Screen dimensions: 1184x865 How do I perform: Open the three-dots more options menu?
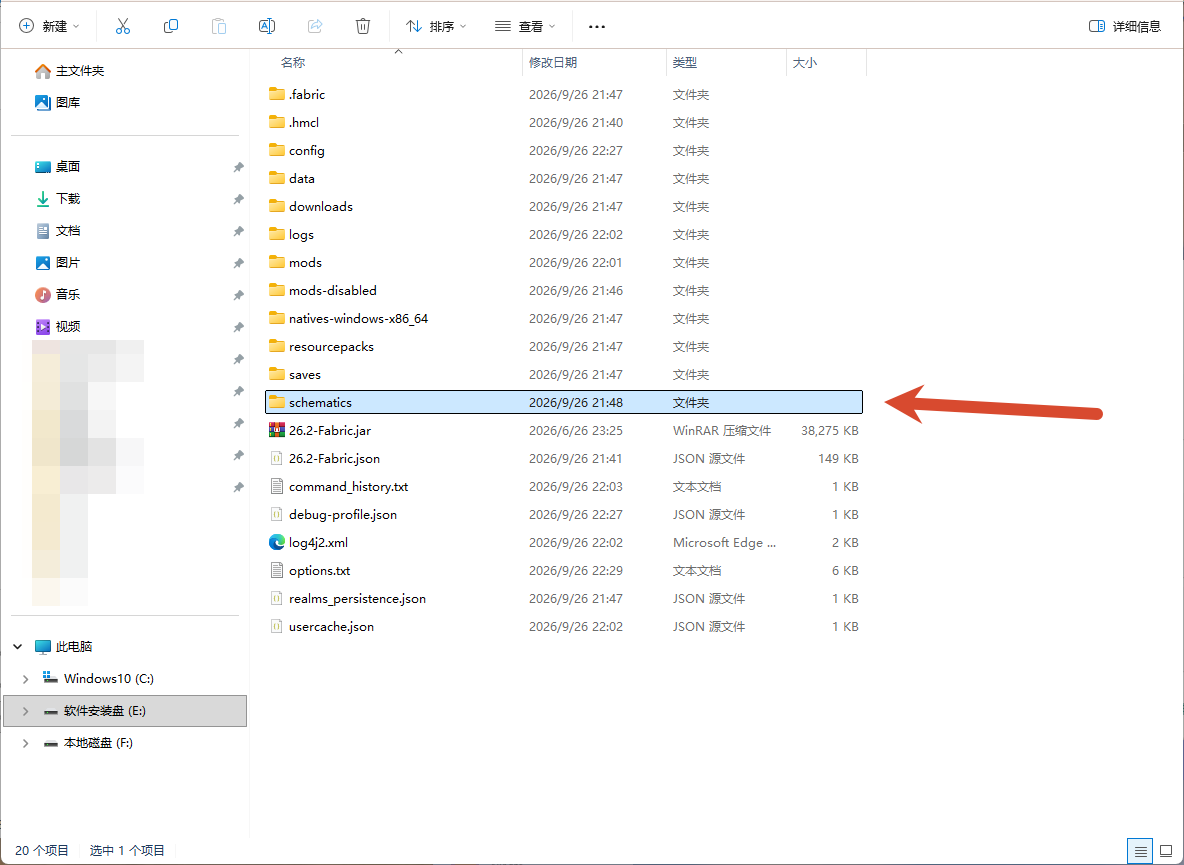597,26
